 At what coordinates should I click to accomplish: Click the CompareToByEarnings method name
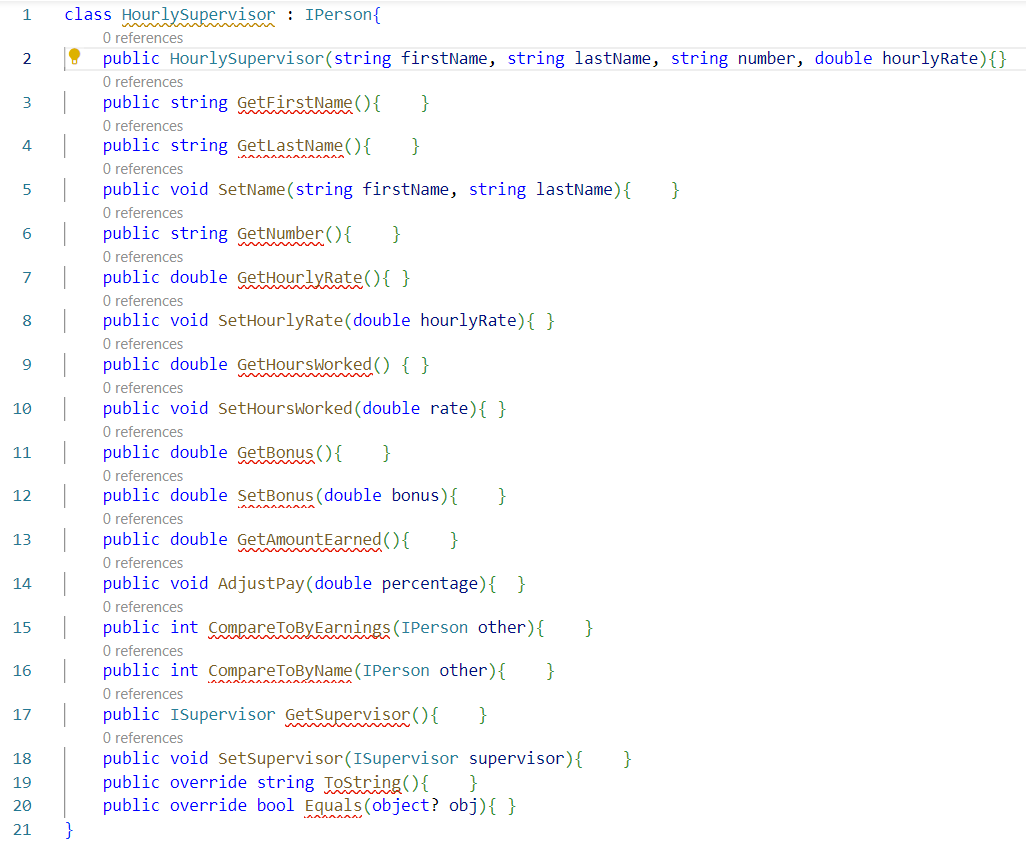click(300, 628)
